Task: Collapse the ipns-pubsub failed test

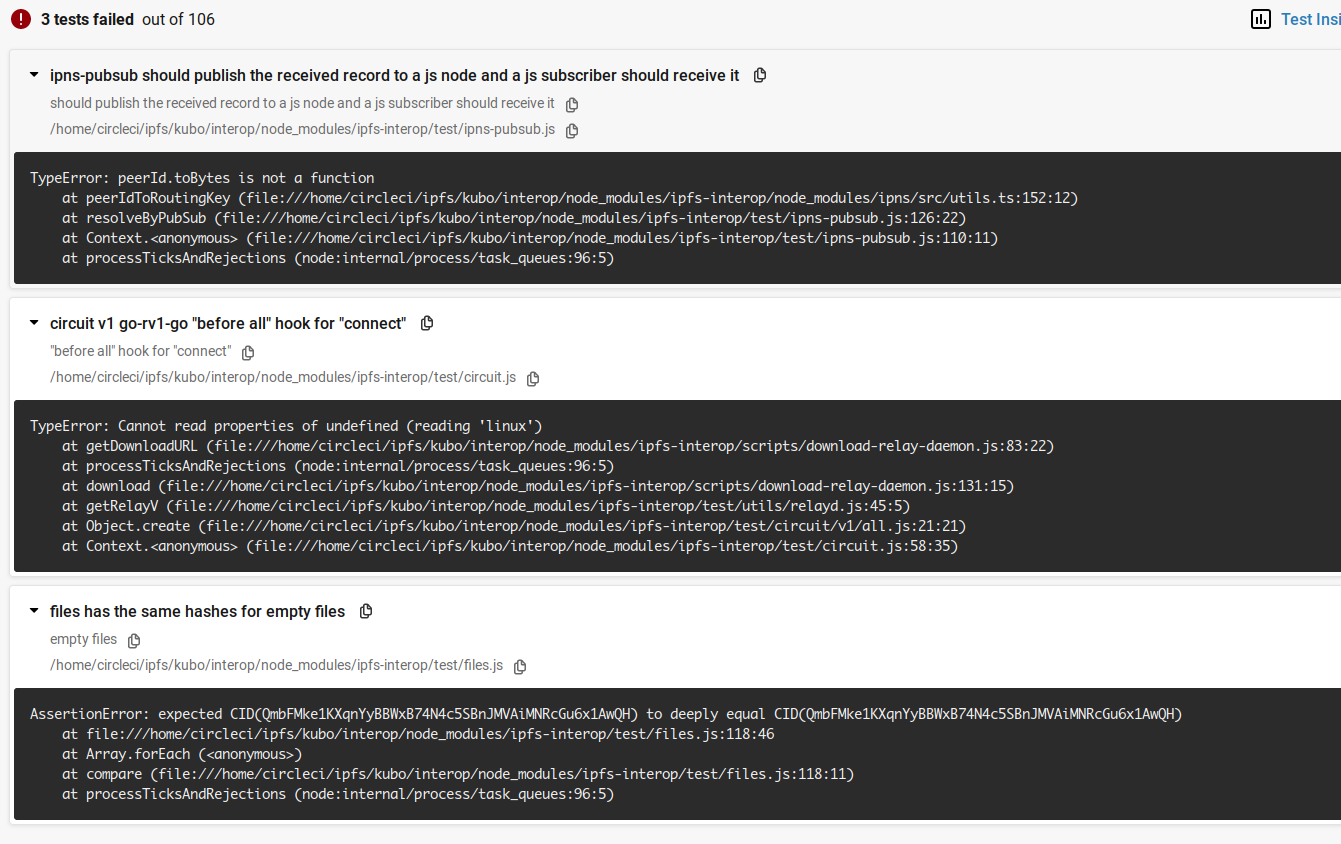Action: pyautogui.click(x=34, y=75)
